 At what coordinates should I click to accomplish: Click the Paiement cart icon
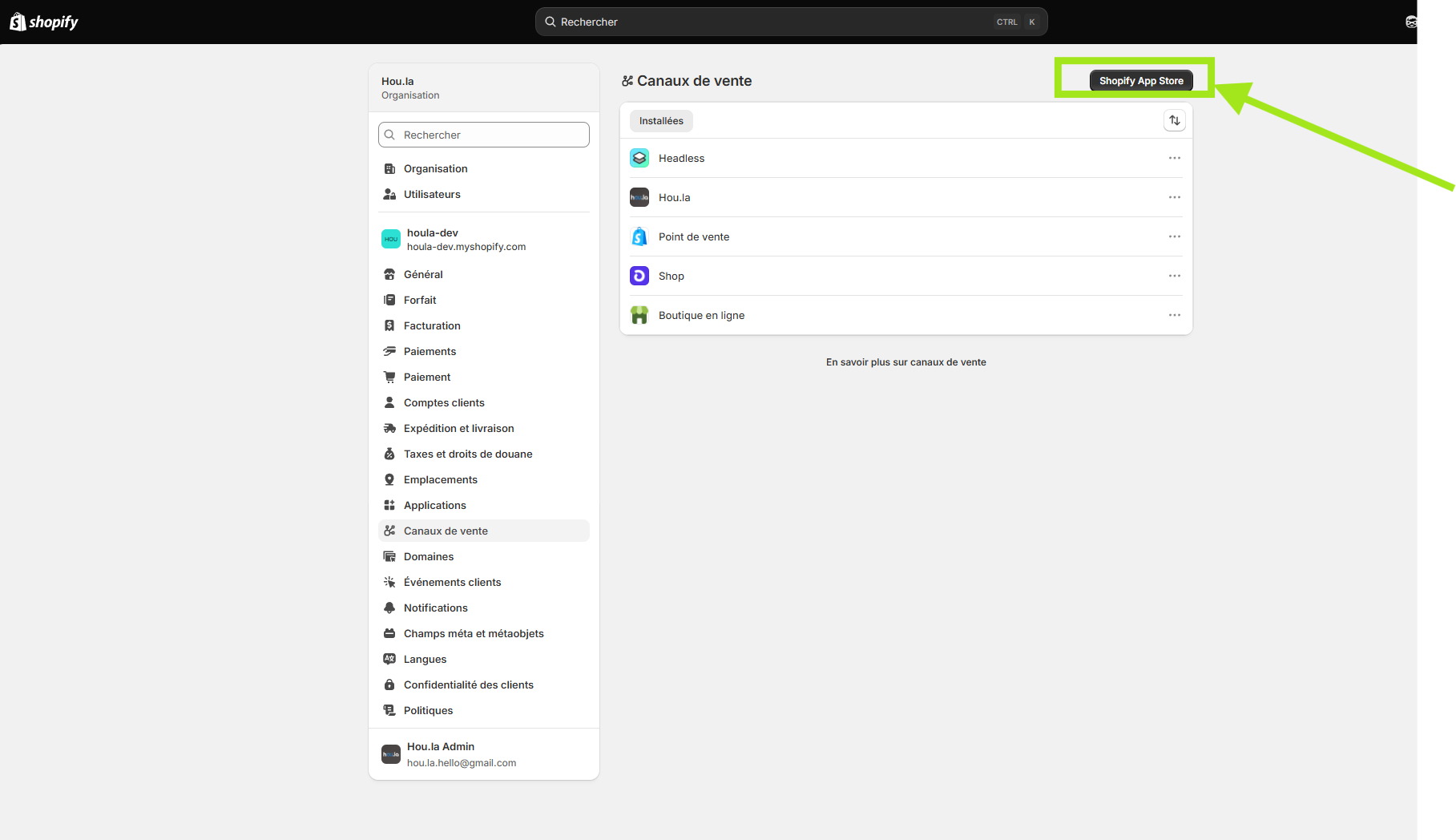(x=389, y=377)
